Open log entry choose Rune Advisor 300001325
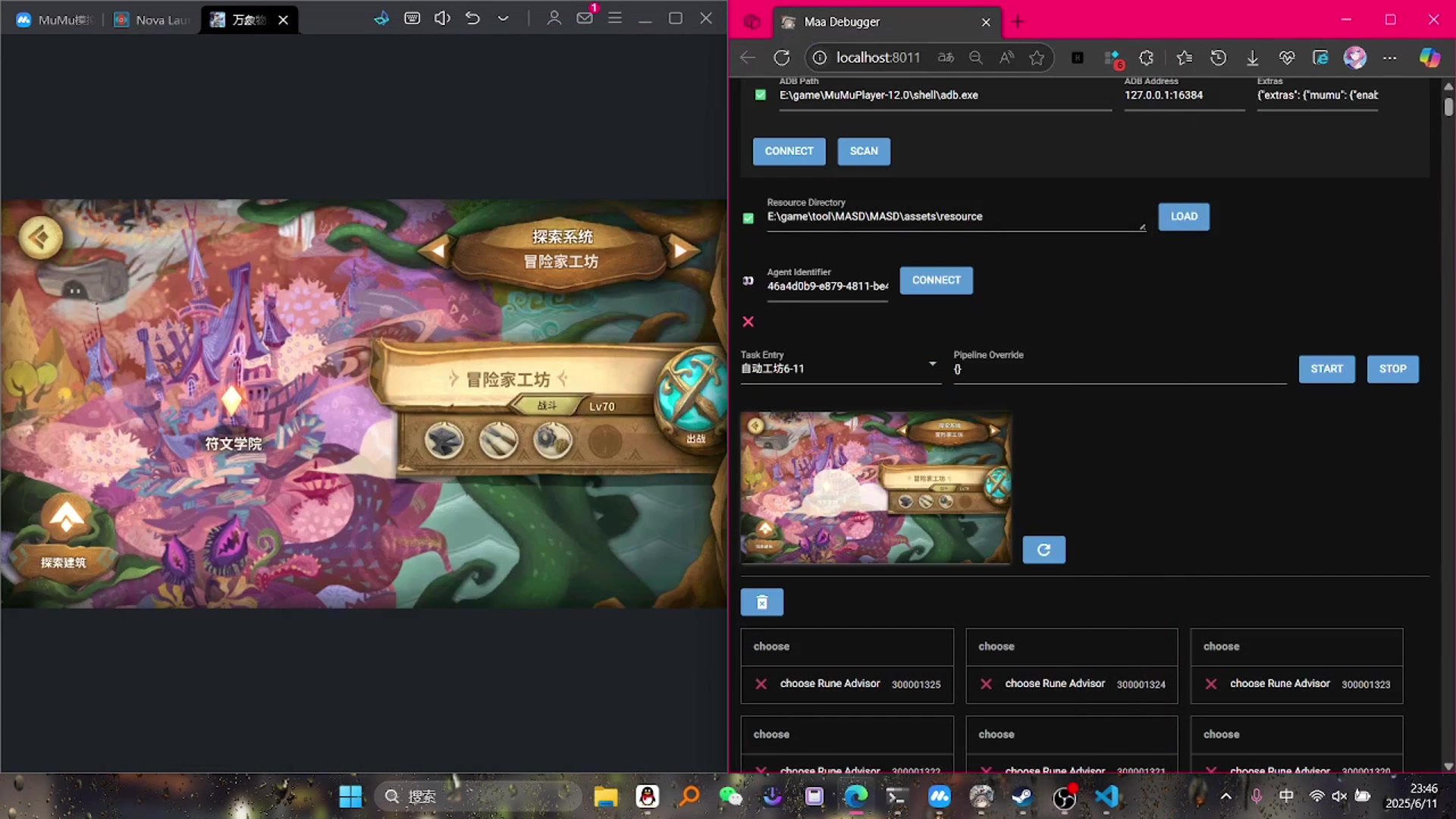The height and width of the screenshot is (819, 1456). pyautogui.click(x=847, y=684)
